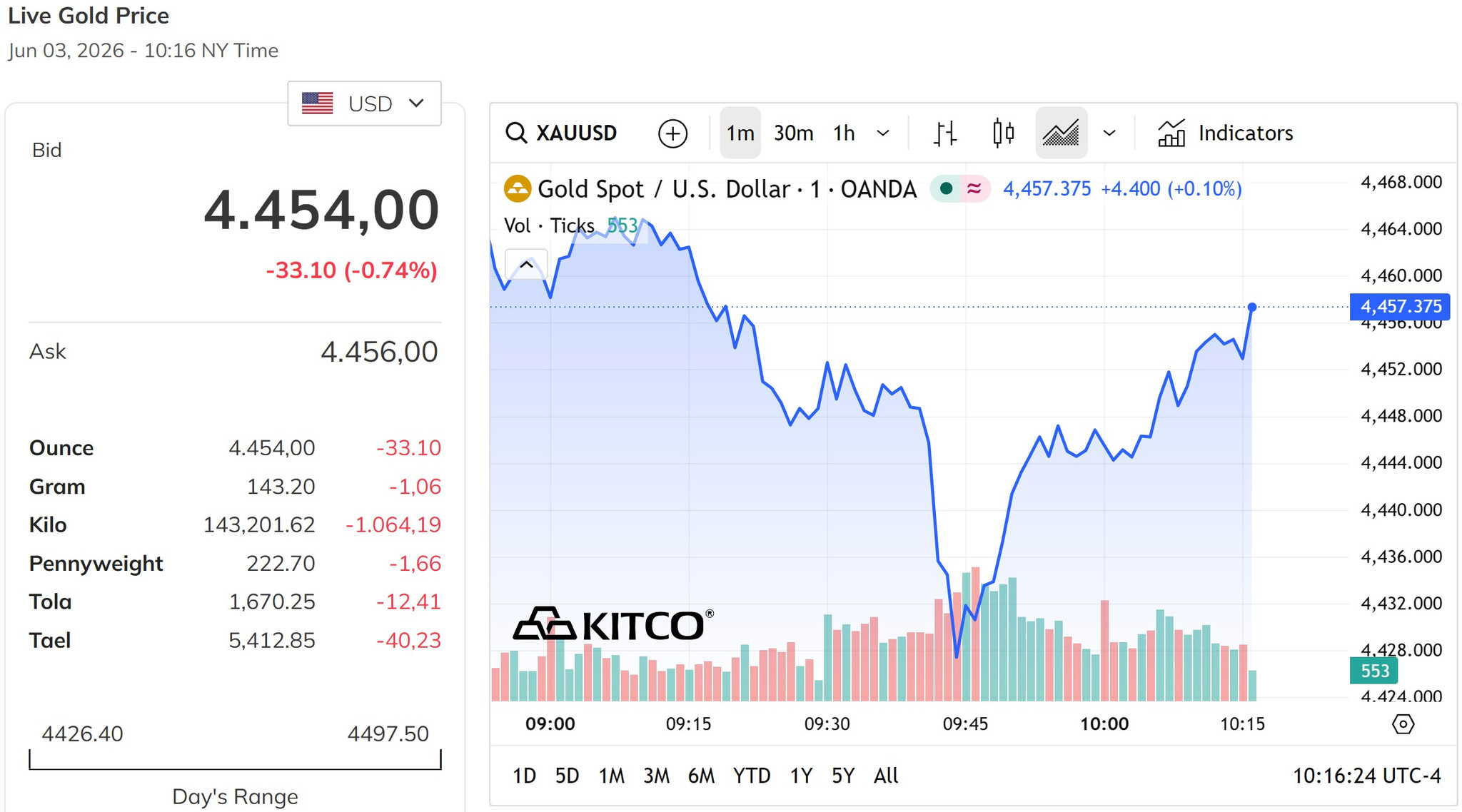Screen dimensions: 1462x812
Task: Open the Indicators menu
Action: point(1225,133)
